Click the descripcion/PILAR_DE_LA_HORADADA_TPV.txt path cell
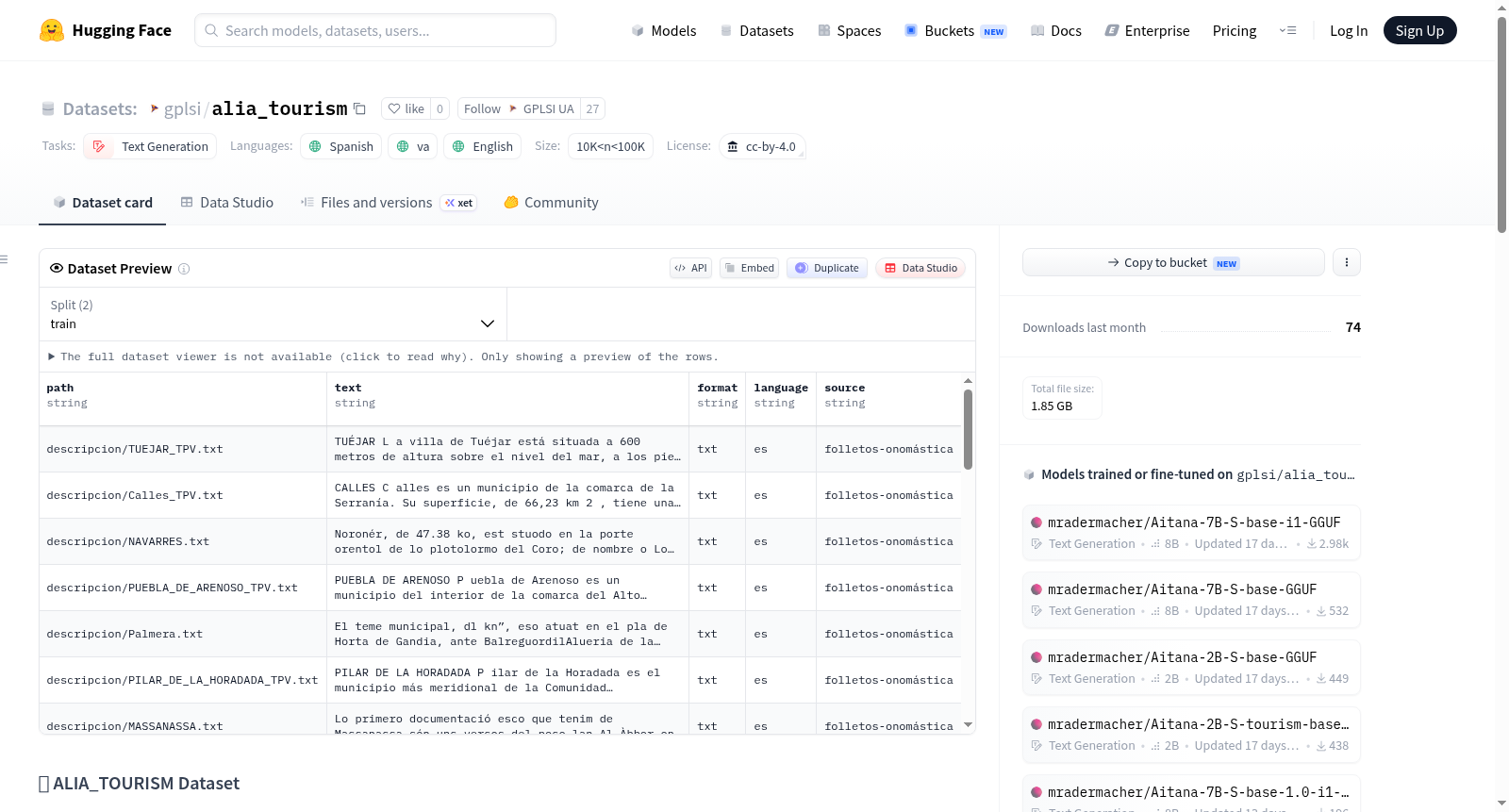 point(182,680)
